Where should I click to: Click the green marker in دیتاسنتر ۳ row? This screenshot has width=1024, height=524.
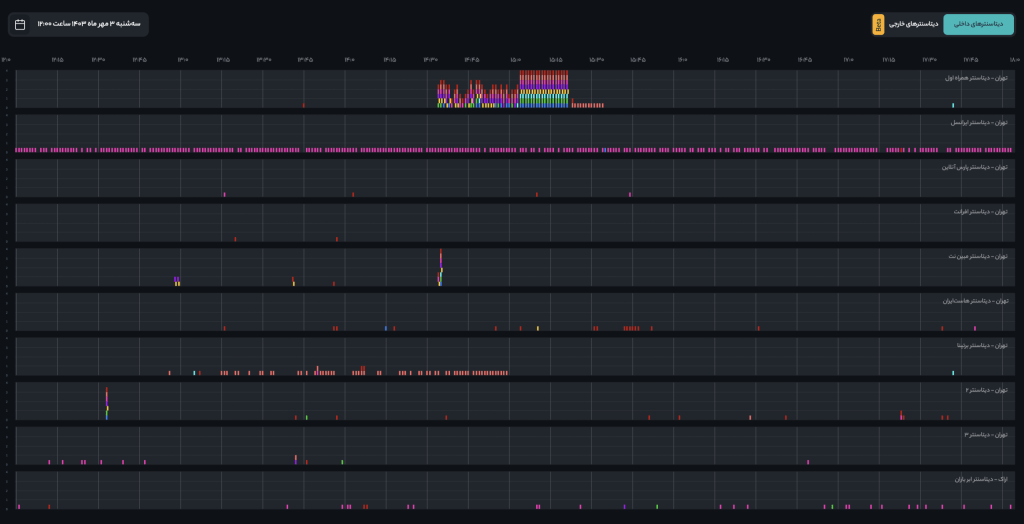point(342,462)
